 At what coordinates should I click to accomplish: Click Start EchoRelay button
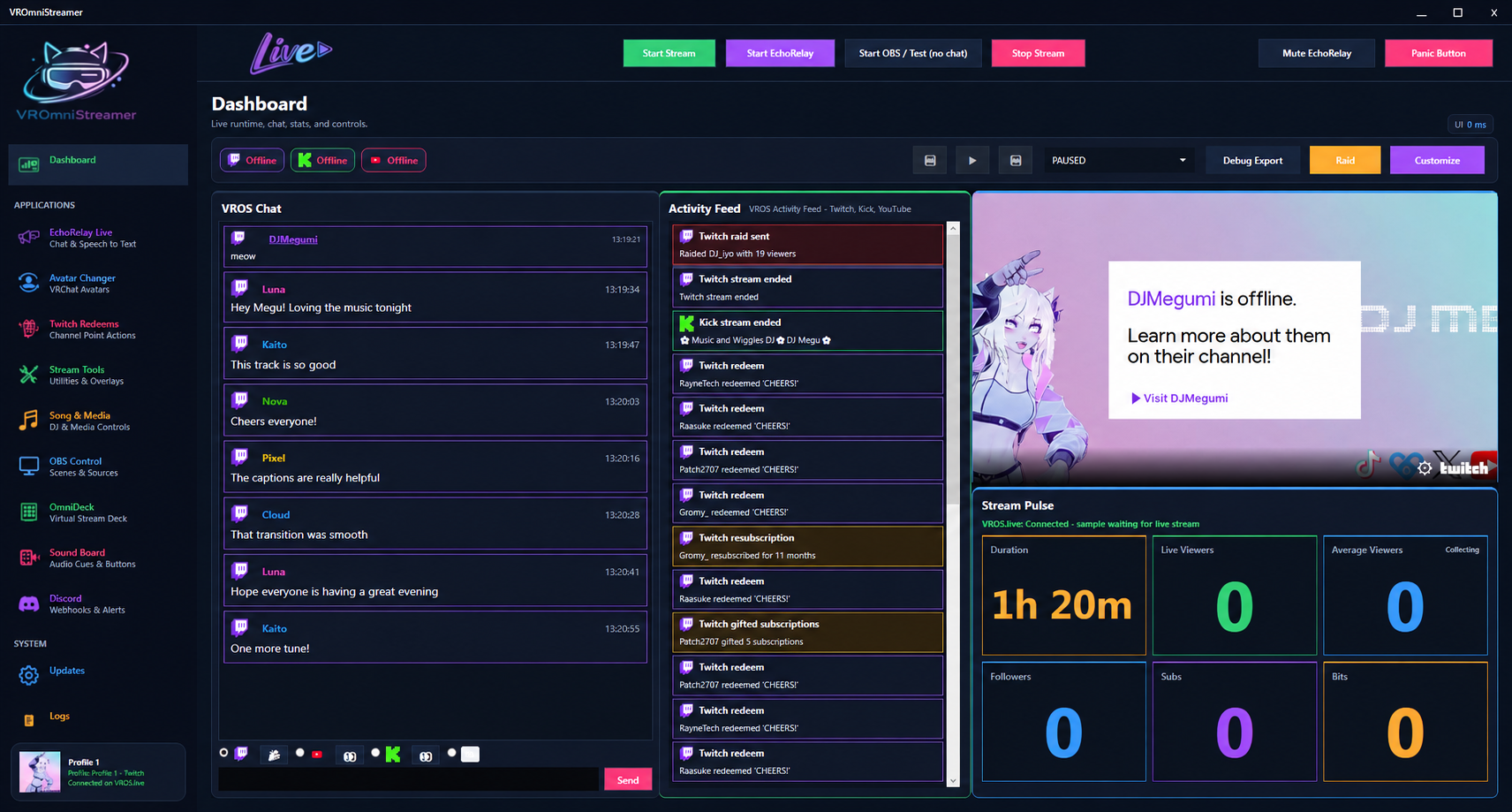(x=780, y=53)
